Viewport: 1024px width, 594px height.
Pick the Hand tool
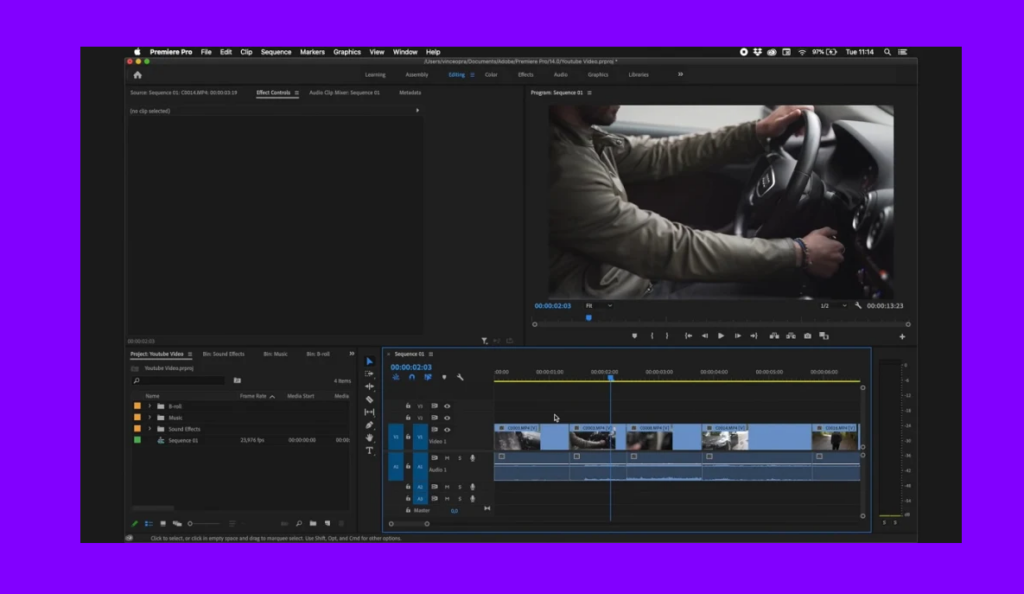369,438
